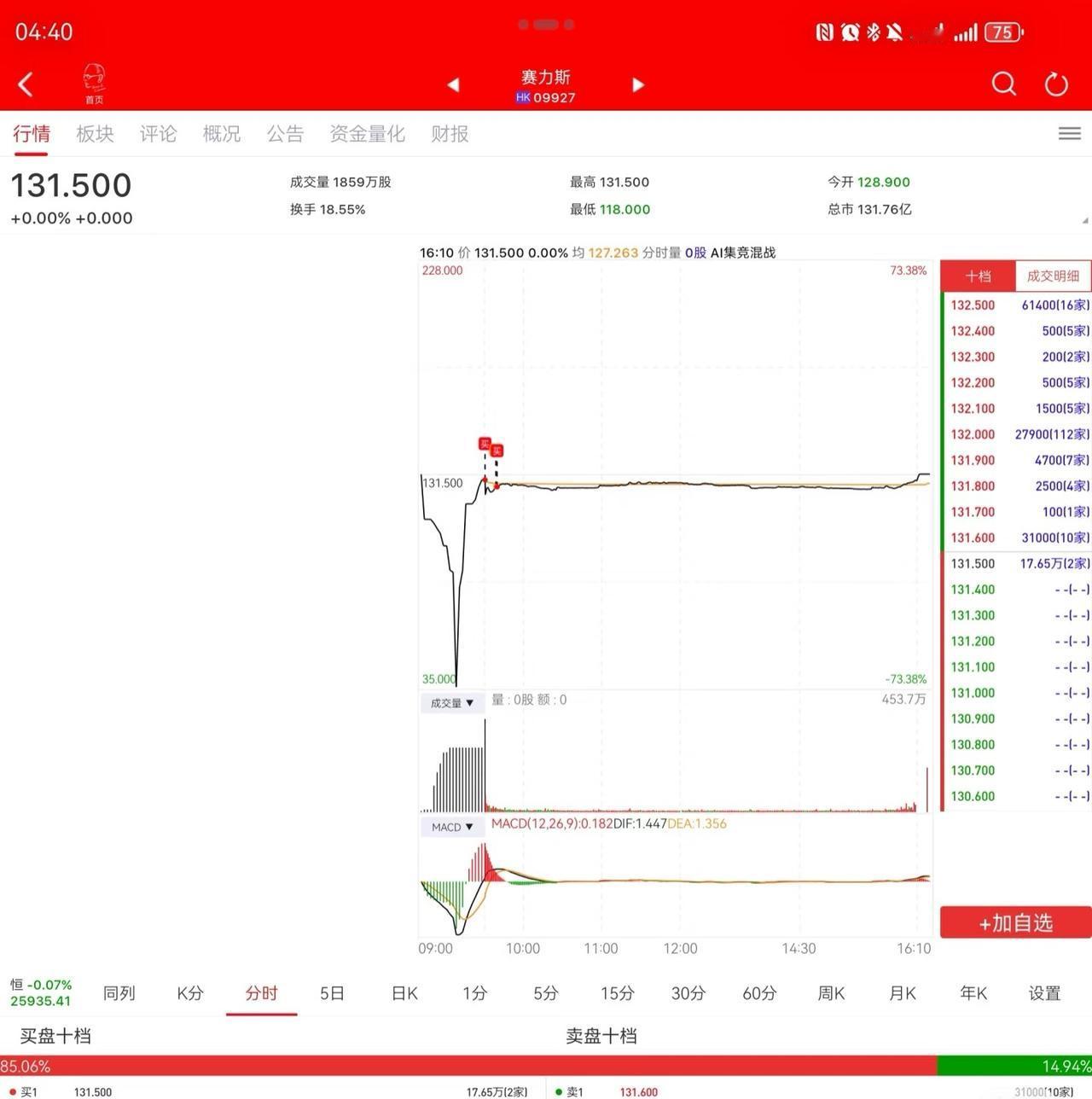This screenshot has width=1092, height=1099.
Task: Open the 评论 tab
Action: coord(158,133)
